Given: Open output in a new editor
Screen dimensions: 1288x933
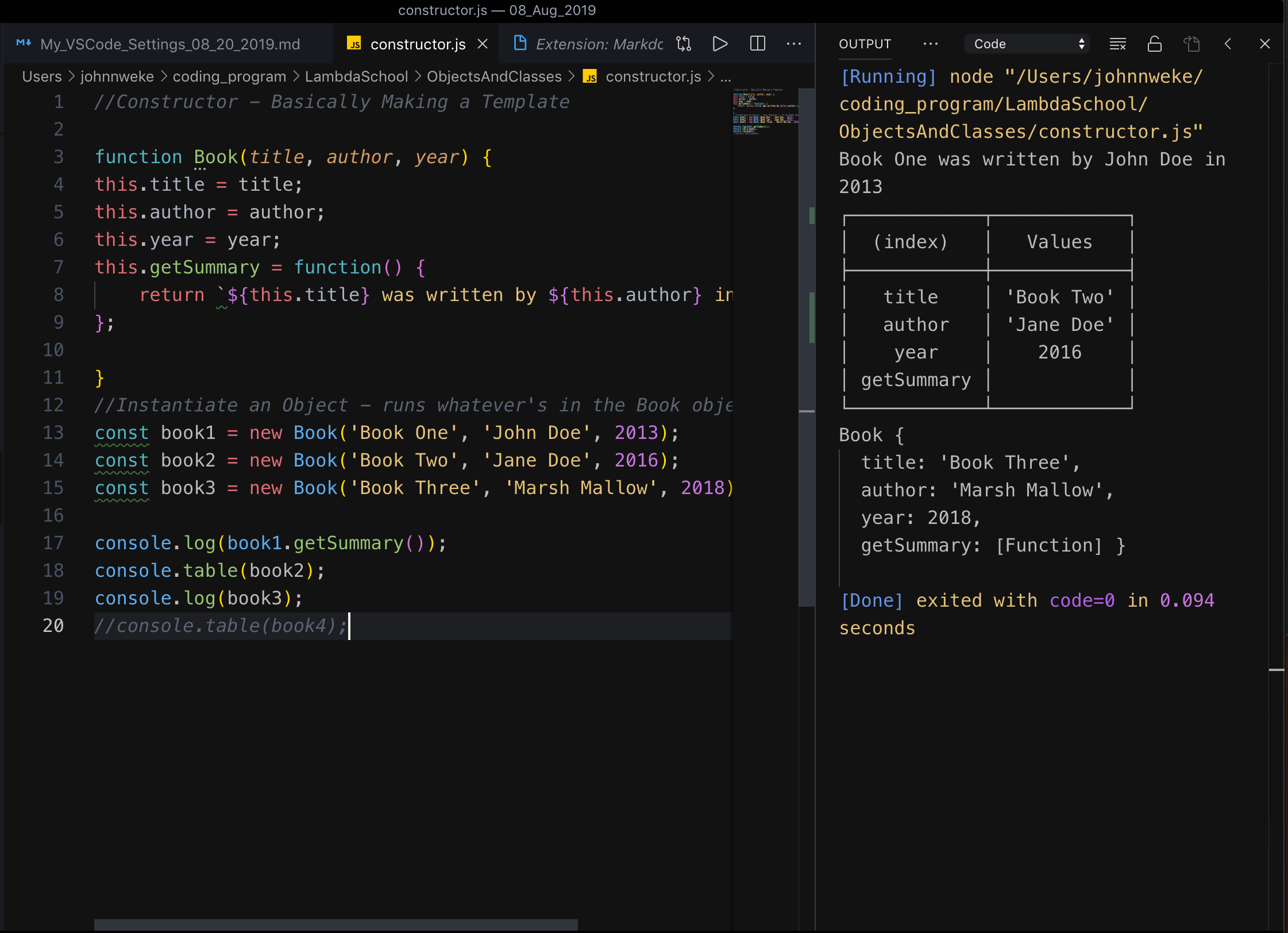Looking at the screenshot, I should click(x=1192, y=44).
